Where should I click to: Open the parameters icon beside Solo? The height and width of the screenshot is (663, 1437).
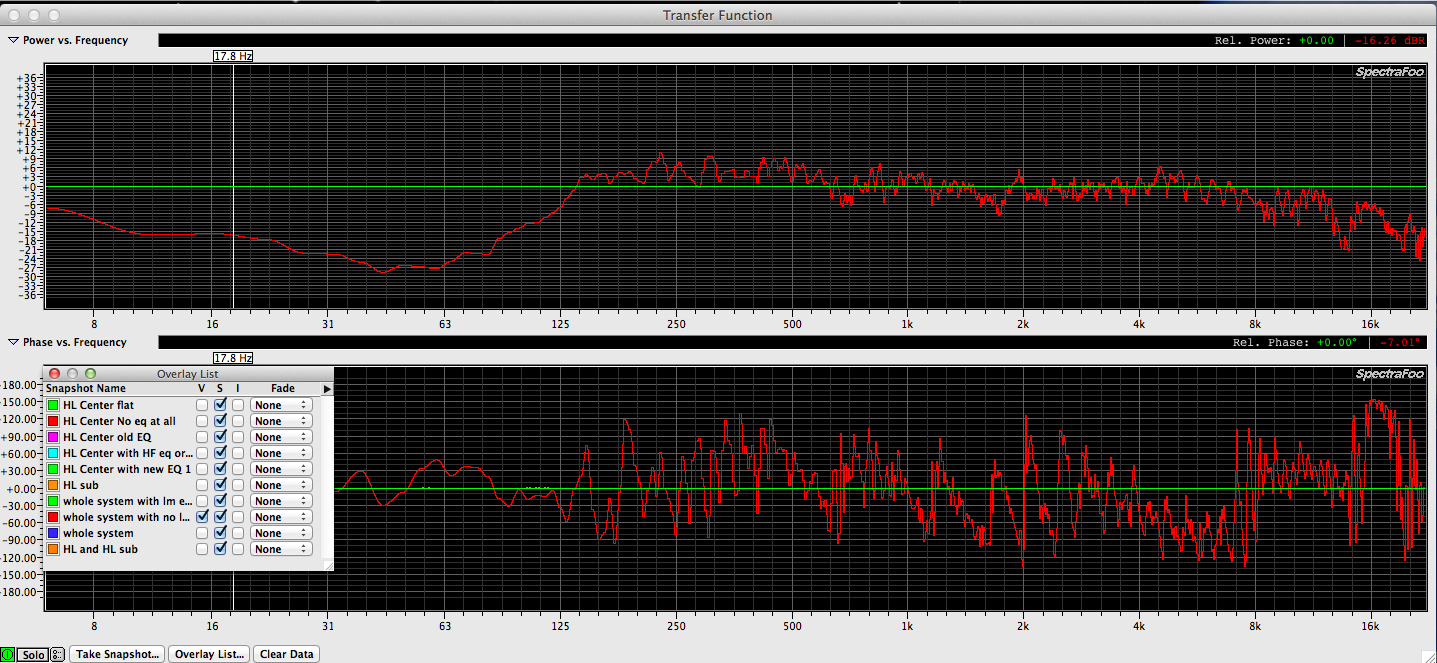point(57,654)
